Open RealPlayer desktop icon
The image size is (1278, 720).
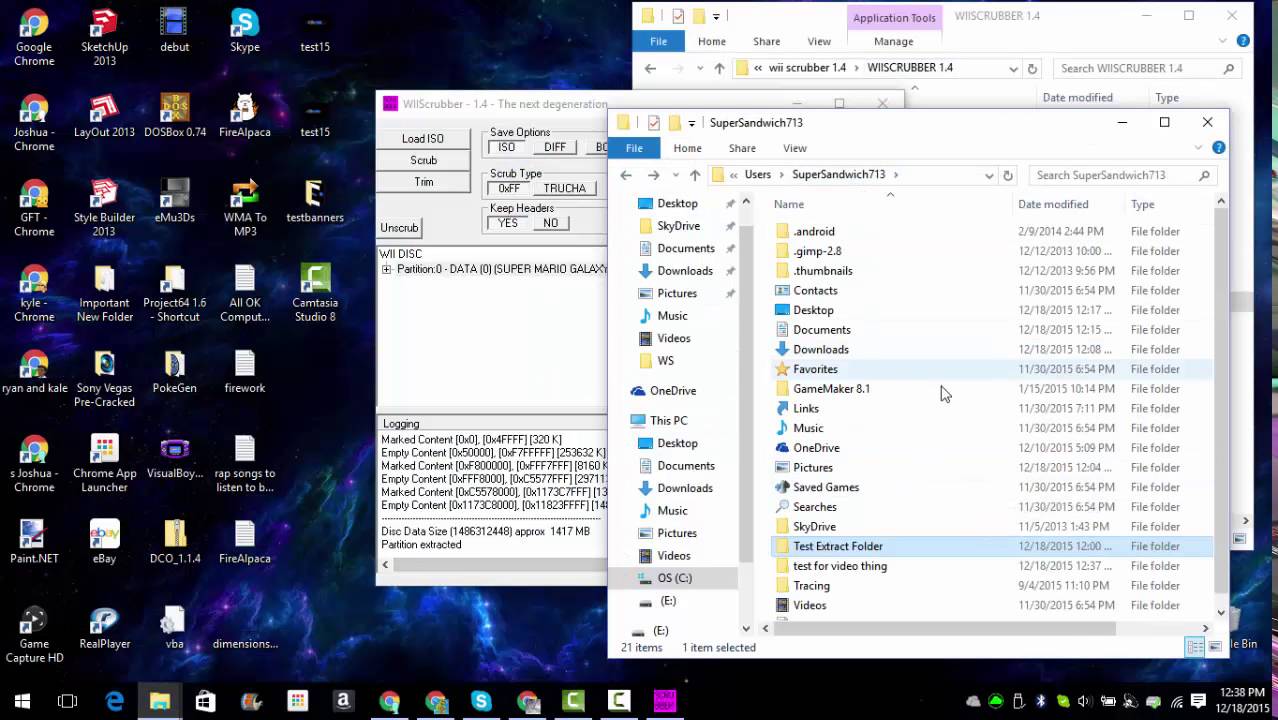pyautogui.click(x=104, y=627)
